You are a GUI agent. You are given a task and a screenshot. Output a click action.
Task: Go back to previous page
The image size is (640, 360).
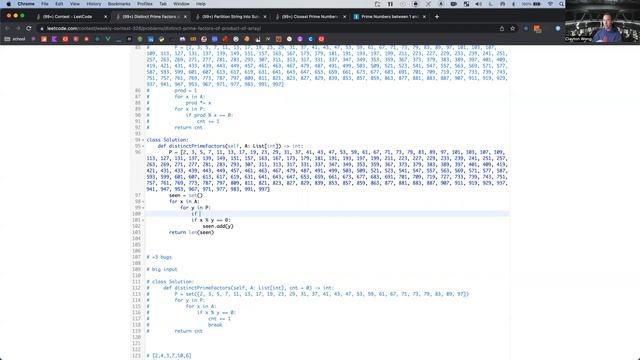7,29
